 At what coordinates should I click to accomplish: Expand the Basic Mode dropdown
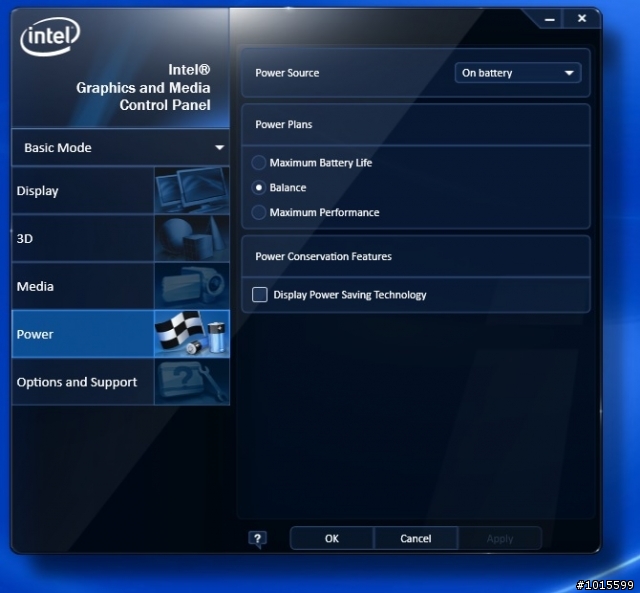(x=121, y=148)
